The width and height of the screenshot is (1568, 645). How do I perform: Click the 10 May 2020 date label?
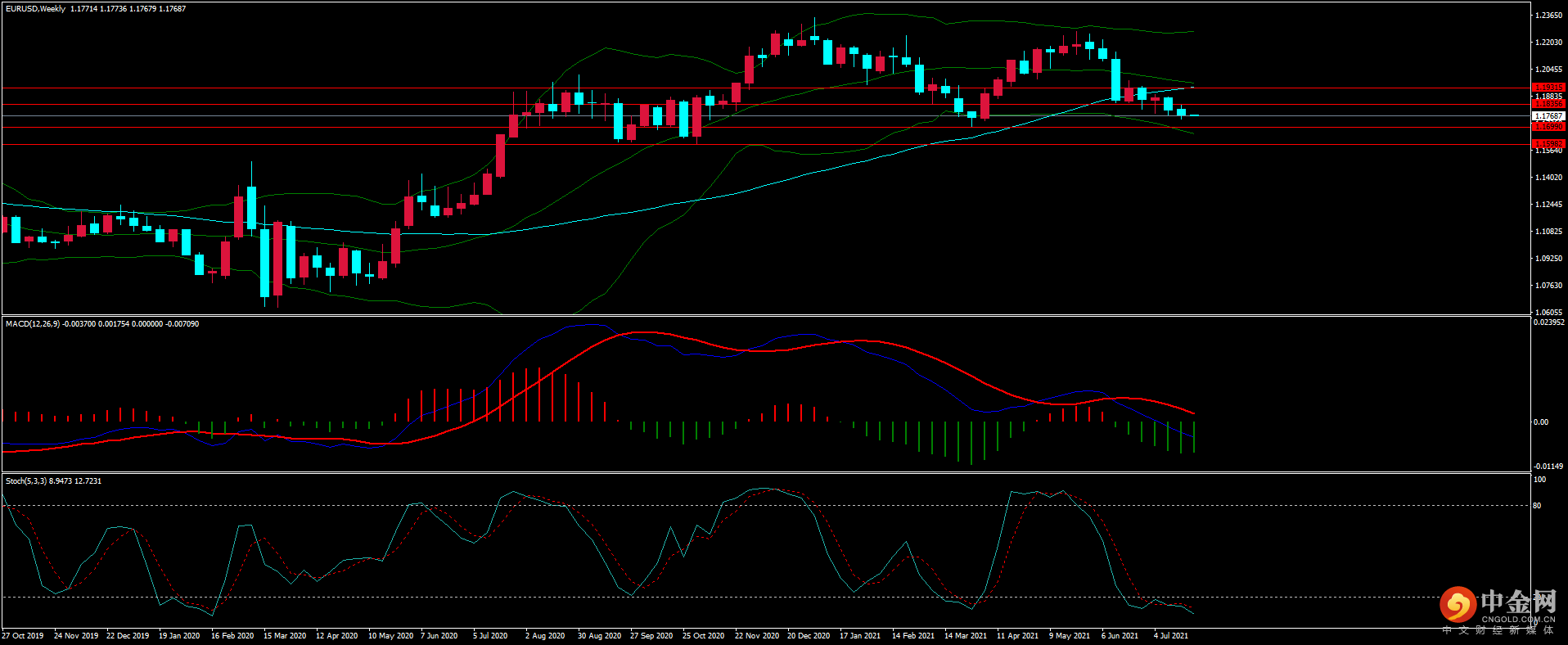point(391,636)
